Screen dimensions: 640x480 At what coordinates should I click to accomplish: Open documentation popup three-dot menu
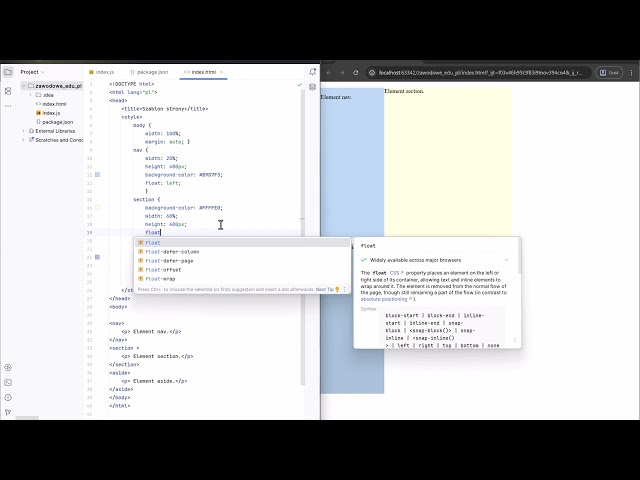[x=515, y=340]
